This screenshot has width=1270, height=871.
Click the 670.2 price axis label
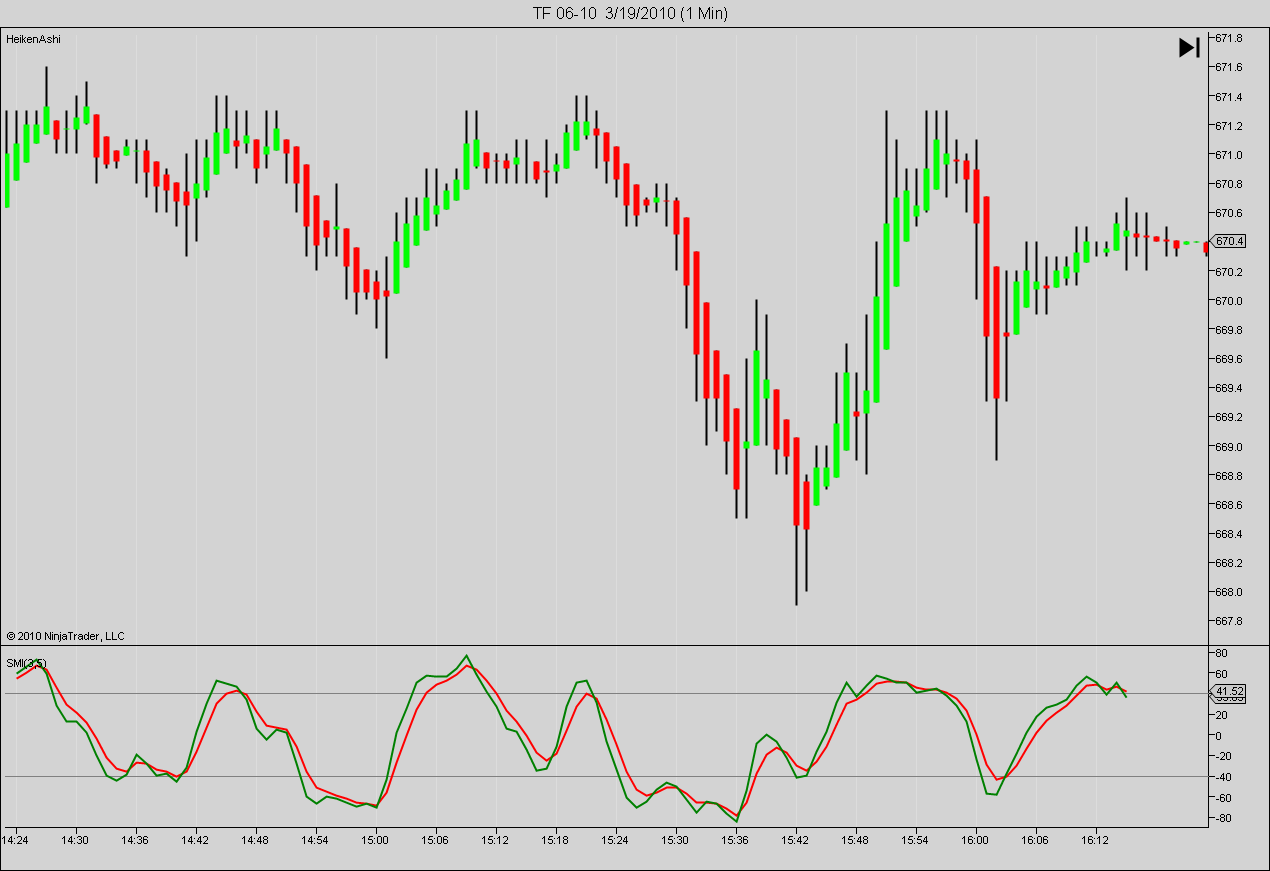click(1229, 271)
